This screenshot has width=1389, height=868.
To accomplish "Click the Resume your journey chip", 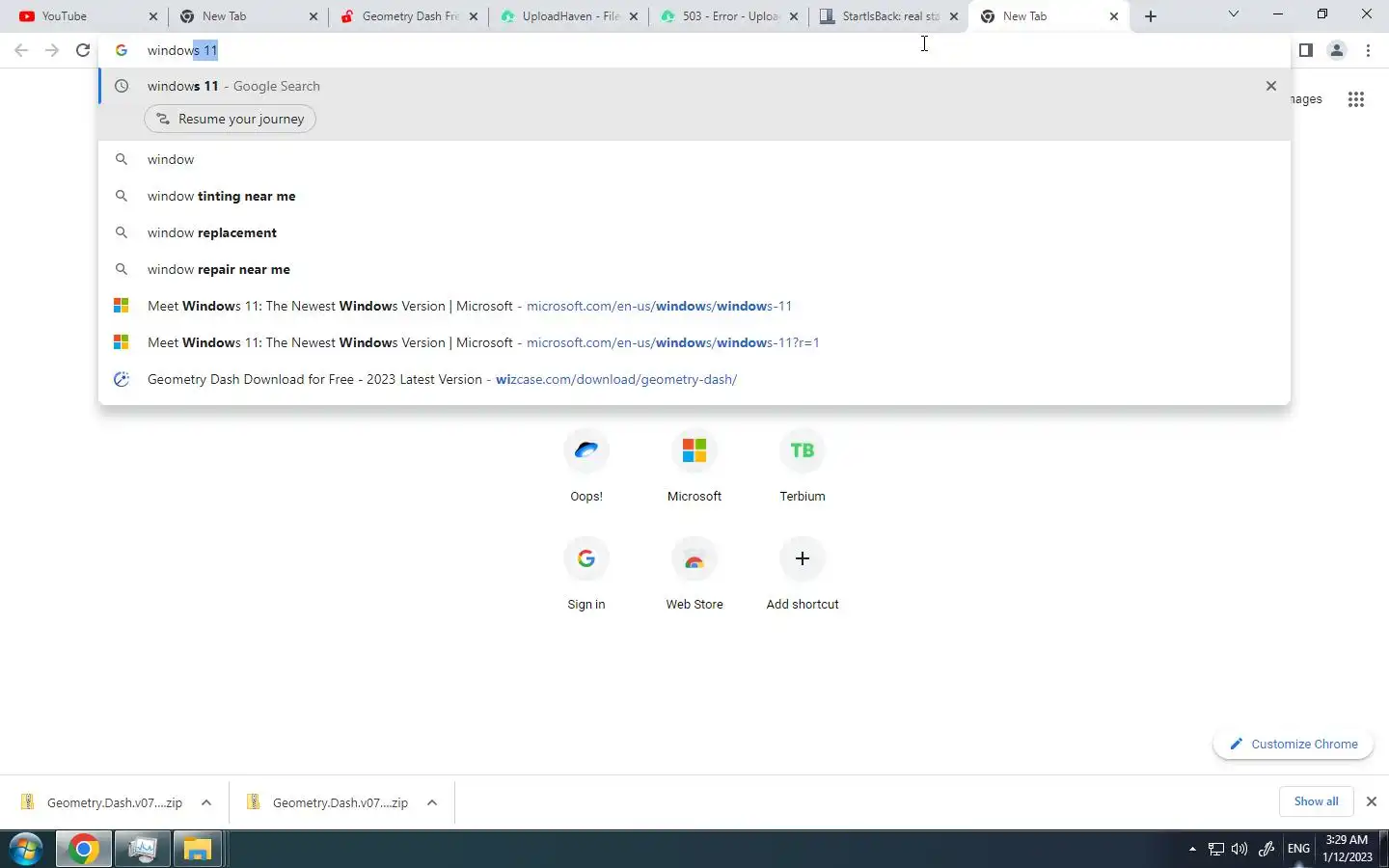I will coord(230,119).
